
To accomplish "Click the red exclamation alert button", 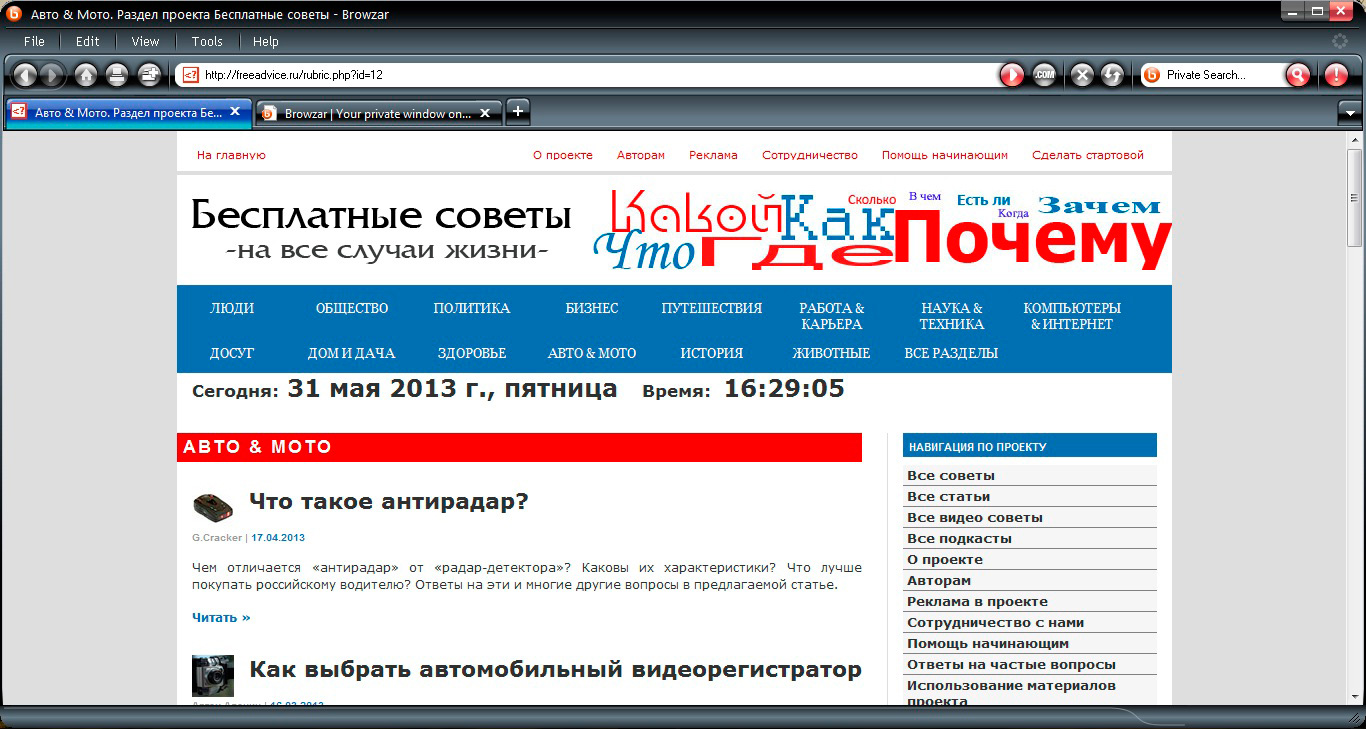I will [x=1336, y=75].
